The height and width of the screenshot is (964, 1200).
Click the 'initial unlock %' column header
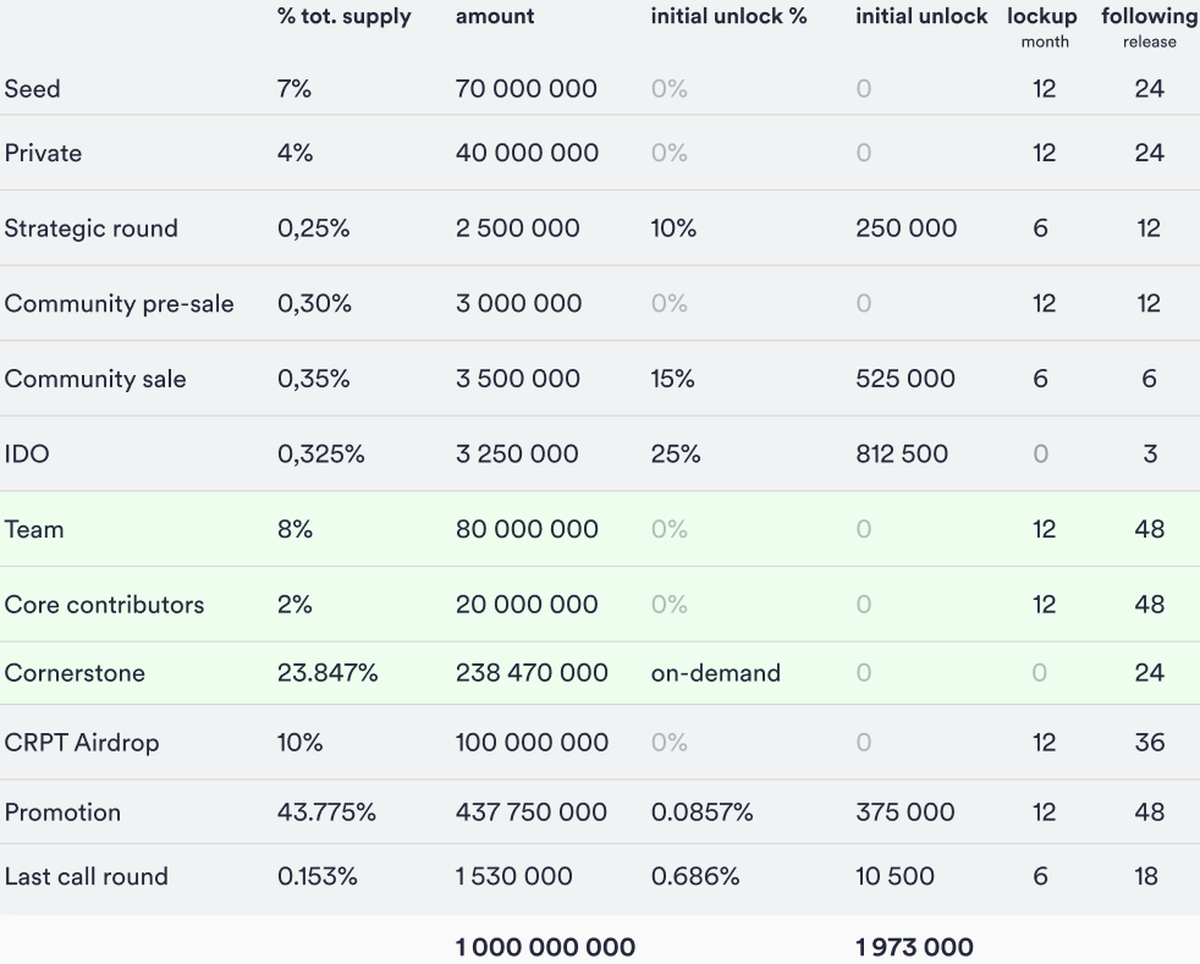pyautogui.click(x=728, y=17)
